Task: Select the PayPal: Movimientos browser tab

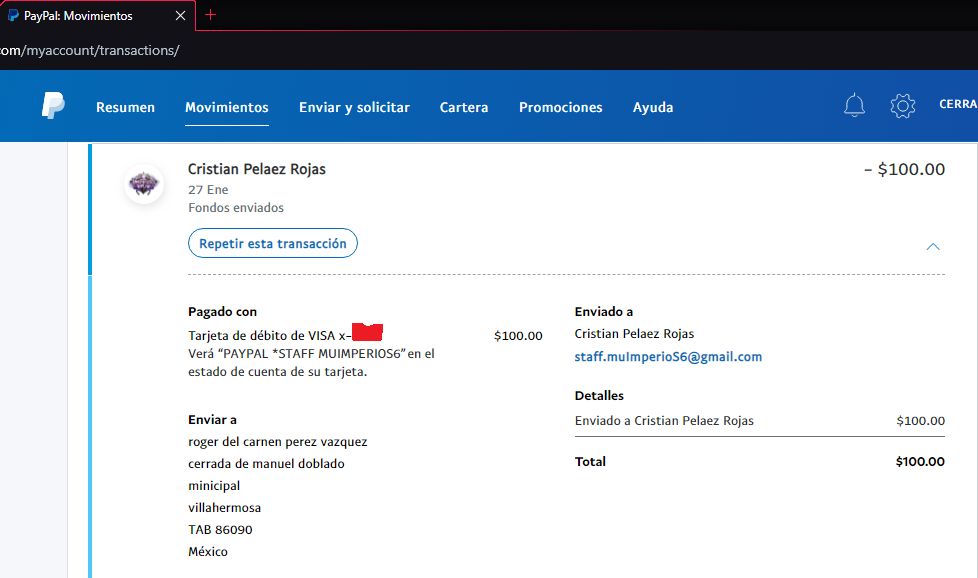Action: 97,16
